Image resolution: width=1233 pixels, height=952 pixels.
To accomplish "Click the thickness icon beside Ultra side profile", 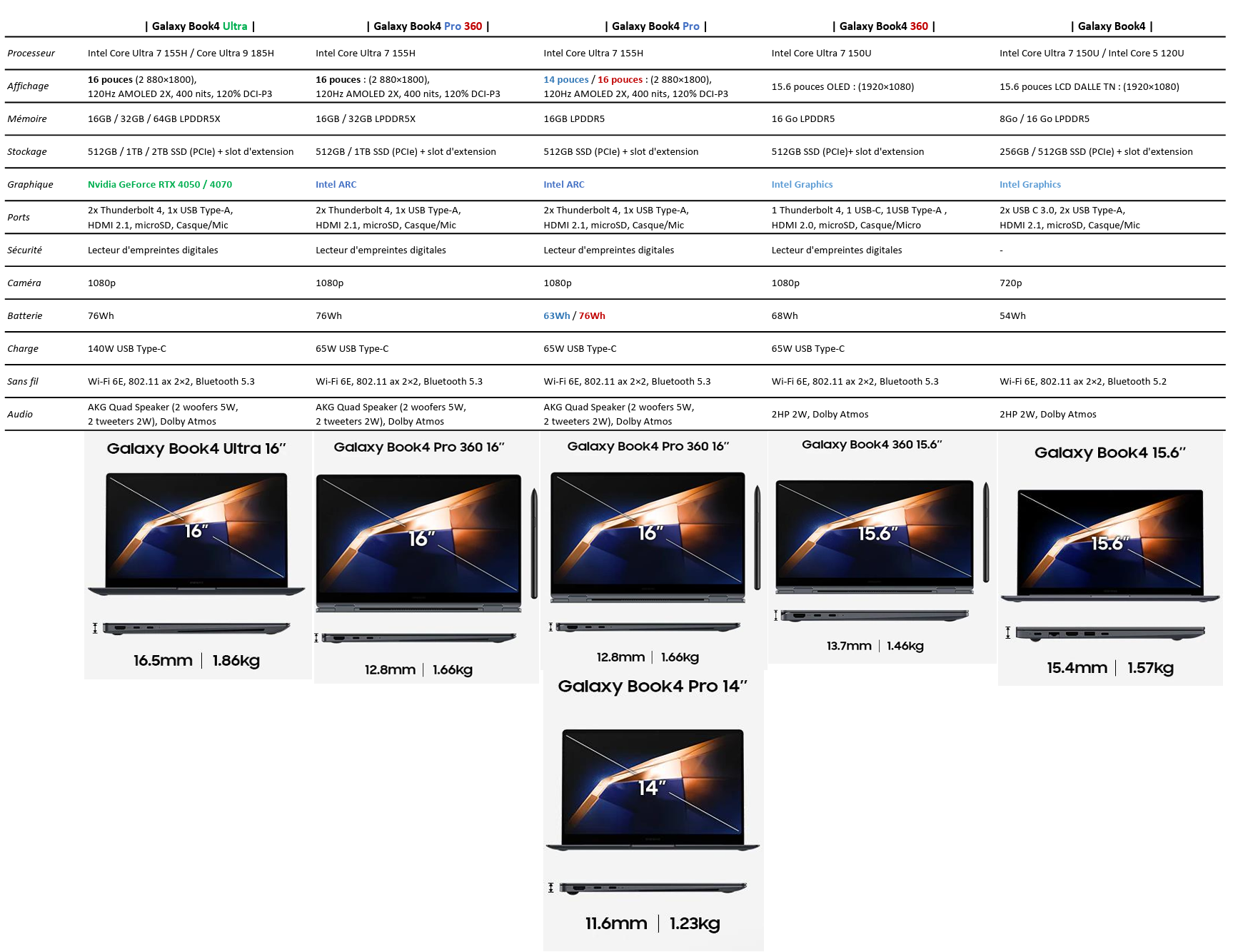I will pos(95,628).
